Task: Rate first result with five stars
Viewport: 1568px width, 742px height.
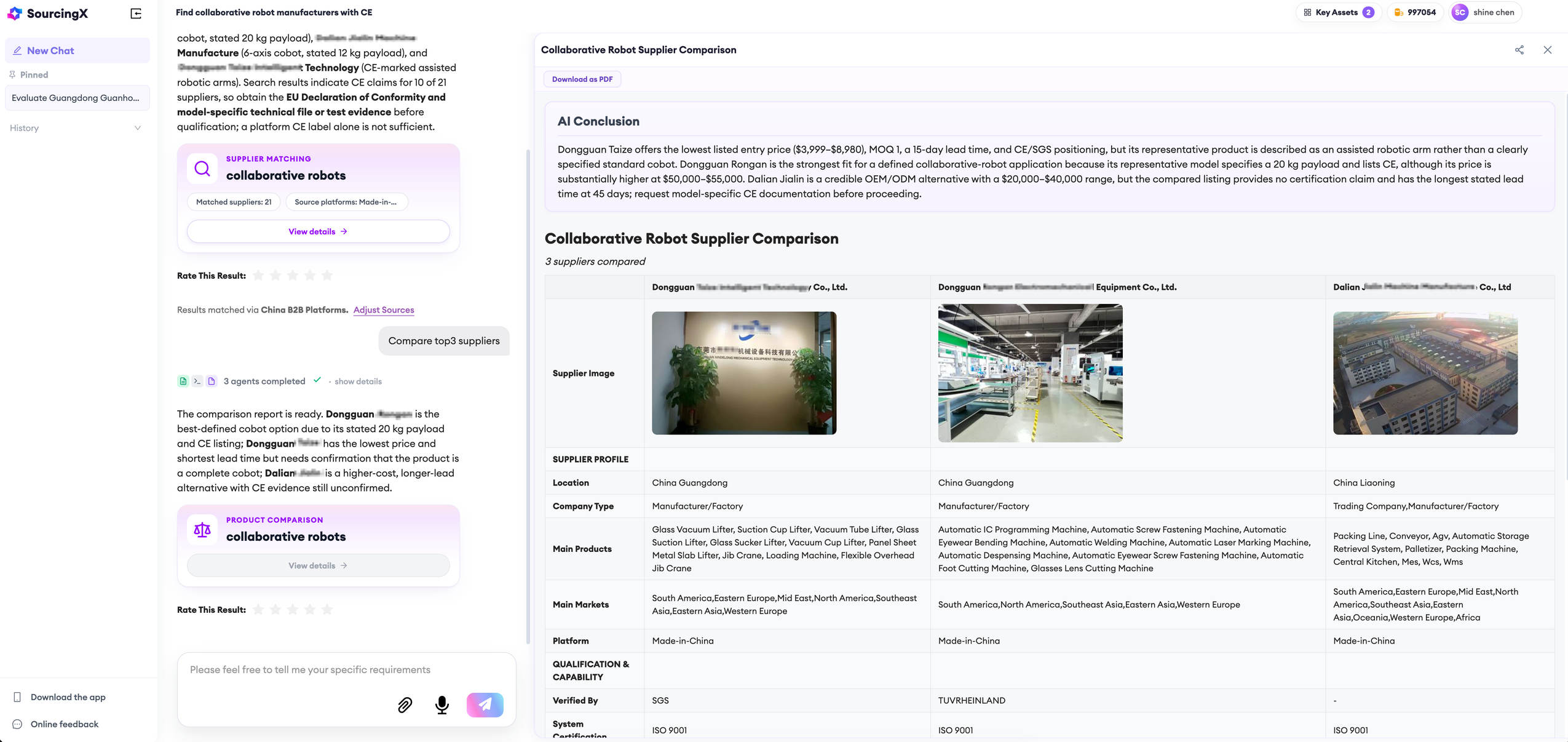Action: click(x=327, y=276)
